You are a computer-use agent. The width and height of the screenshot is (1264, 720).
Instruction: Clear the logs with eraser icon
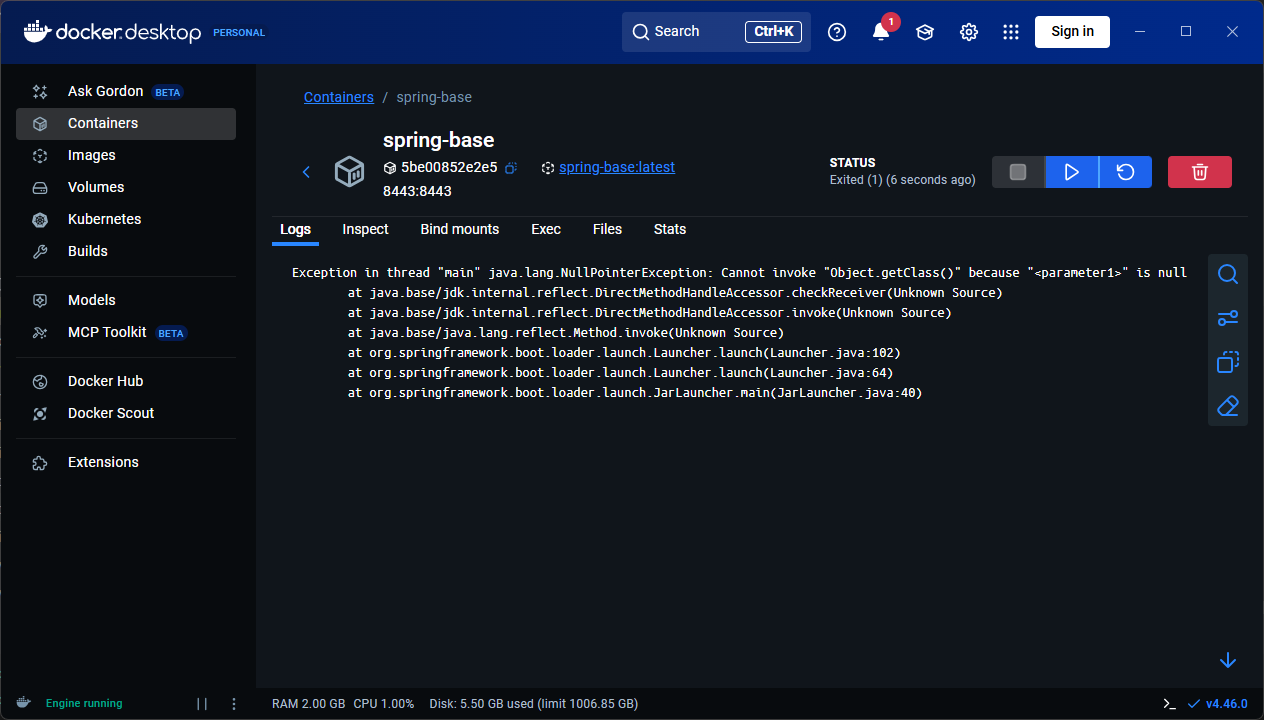click(1228, 406)
